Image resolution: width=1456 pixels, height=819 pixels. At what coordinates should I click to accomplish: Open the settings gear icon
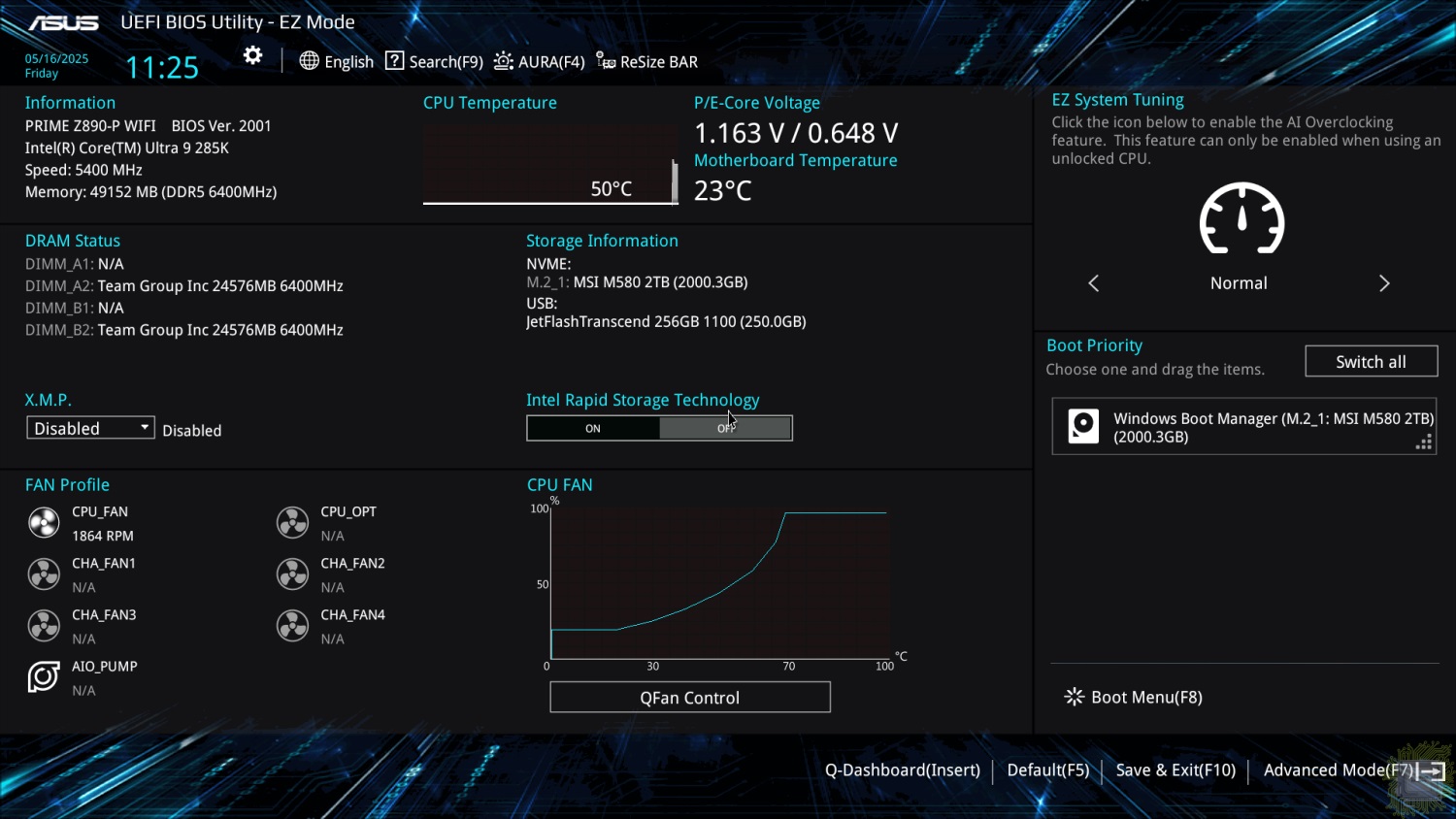(x=252, y=55)
